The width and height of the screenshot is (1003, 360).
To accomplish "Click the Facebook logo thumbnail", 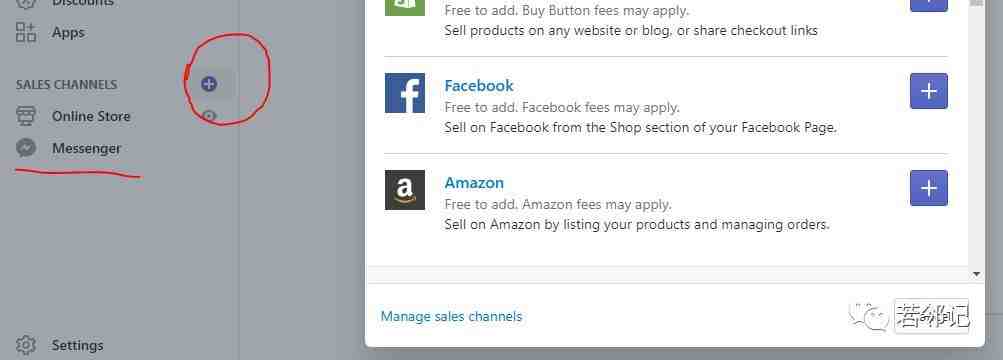I will (x=405, y=93).
